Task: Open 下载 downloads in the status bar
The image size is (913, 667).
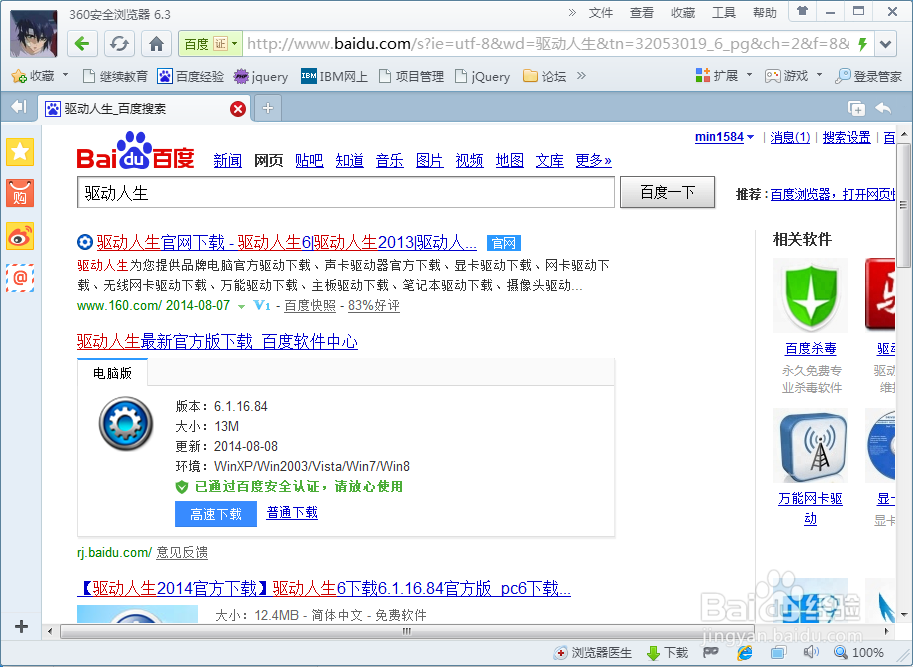Action: point(667,652)
